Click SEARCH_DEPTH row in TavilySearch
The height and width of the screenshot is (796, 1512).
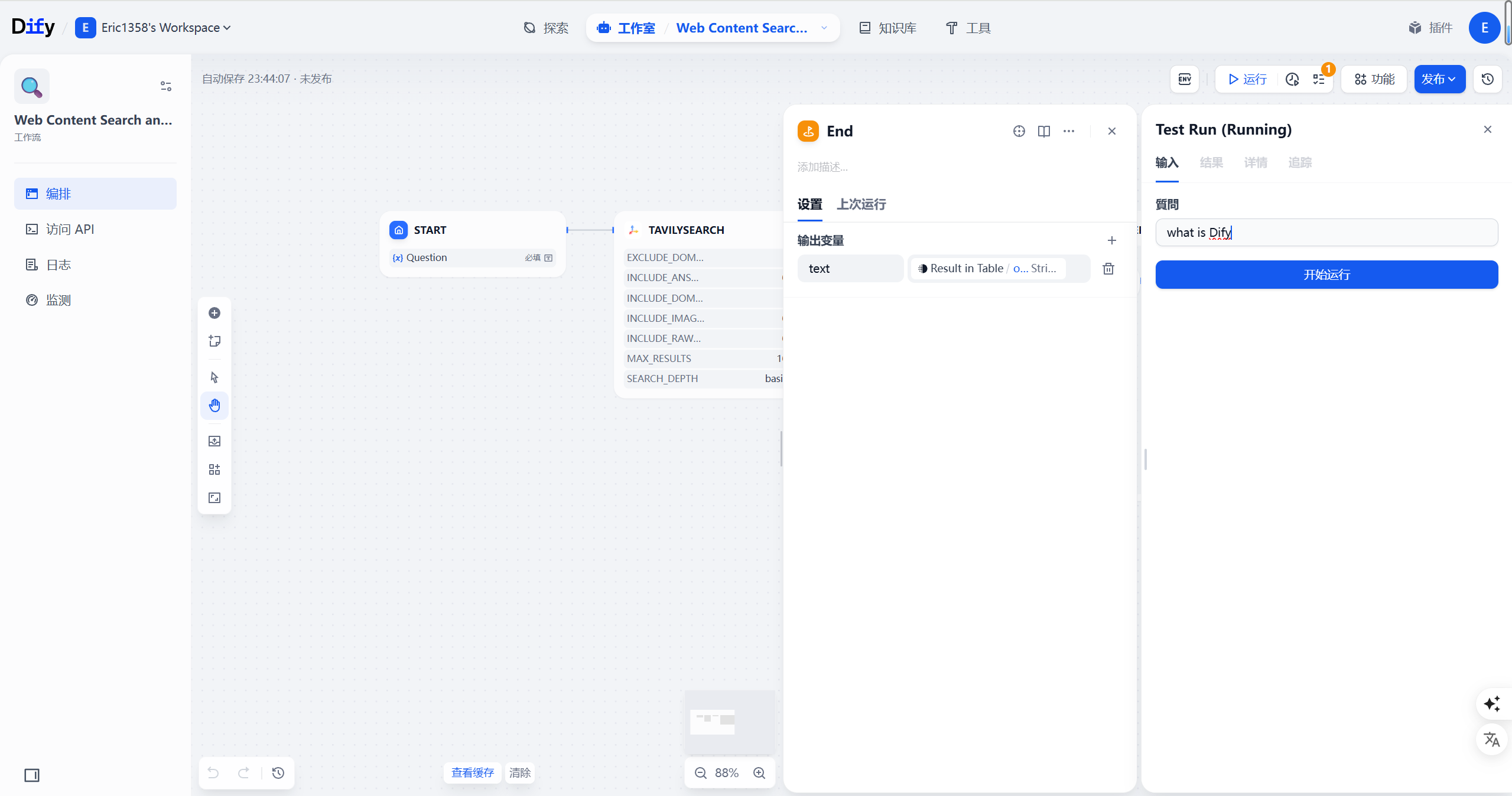(x=704, y=379)
